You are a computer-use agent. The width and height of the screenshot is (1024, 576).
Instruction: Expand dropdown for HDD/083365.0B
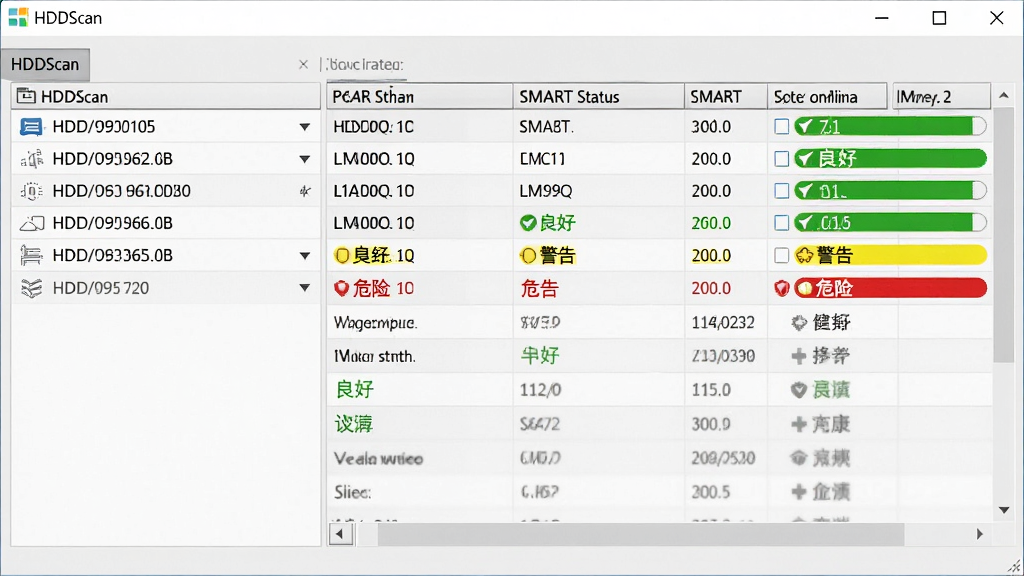tap(304, 255)
